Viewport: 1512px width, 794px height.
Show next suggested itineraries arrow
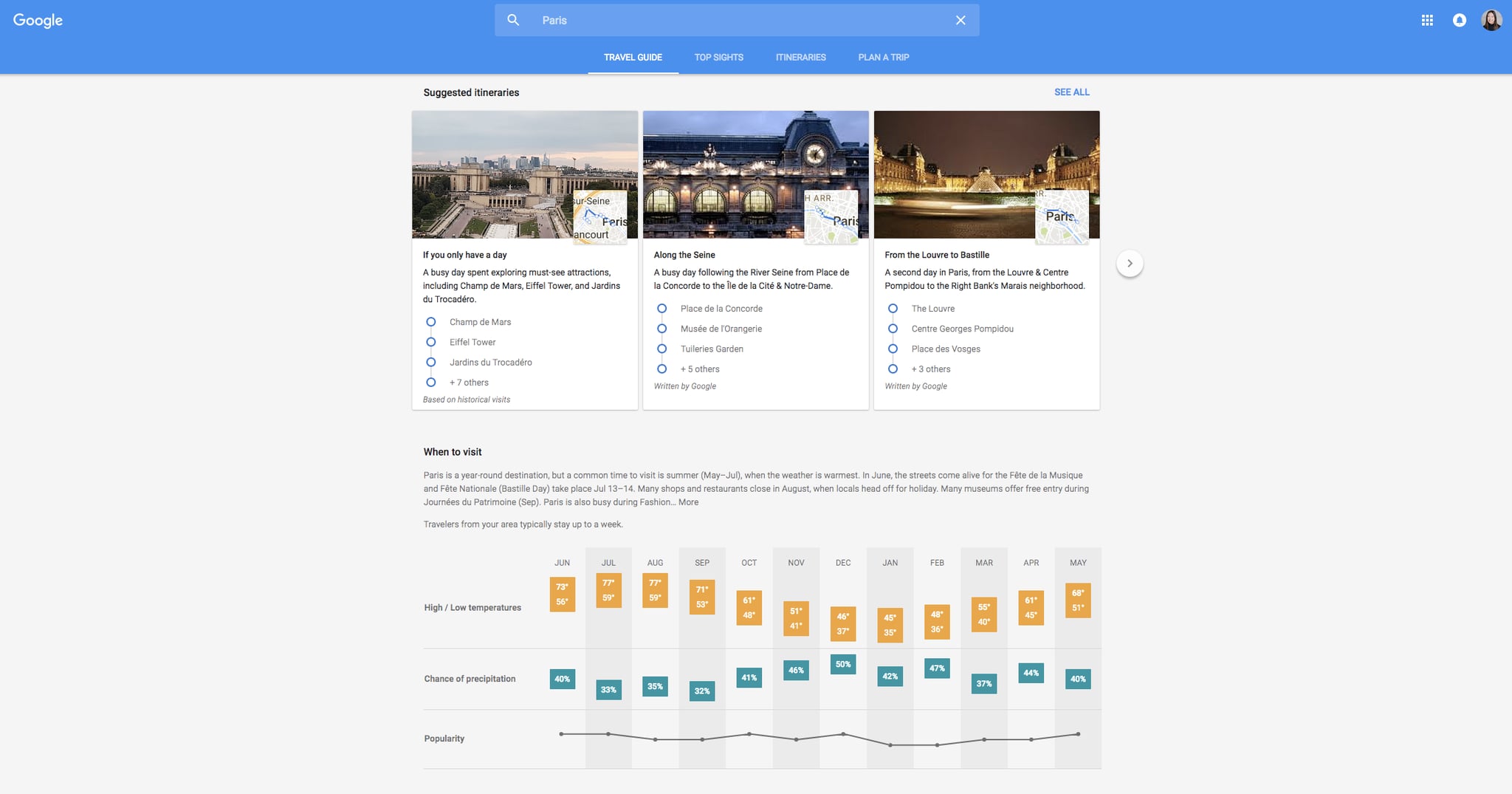click(x=1130, y=264)
